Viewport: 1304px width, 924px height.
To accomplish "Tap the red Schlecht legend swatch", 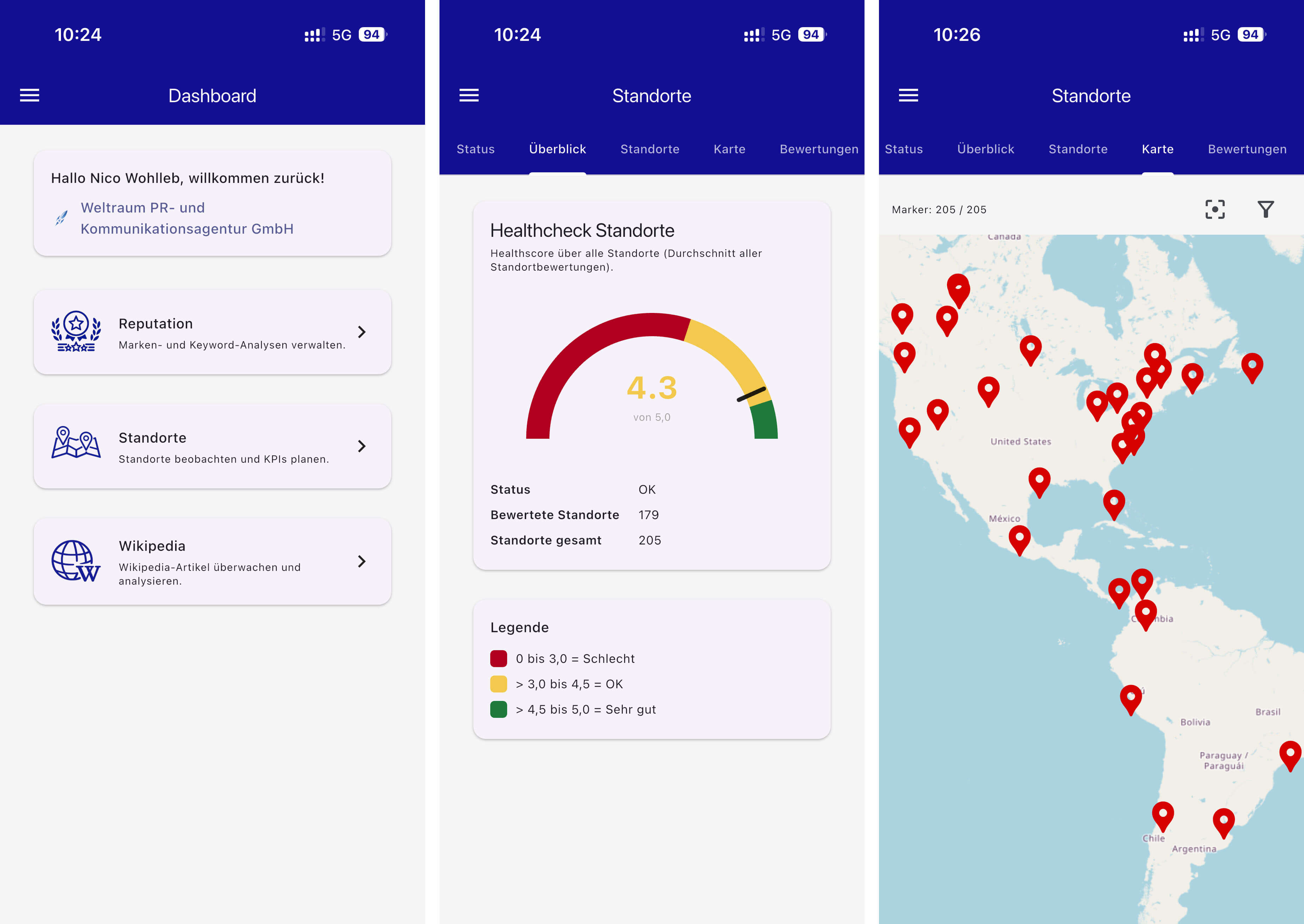I will (x=498, y=658).
